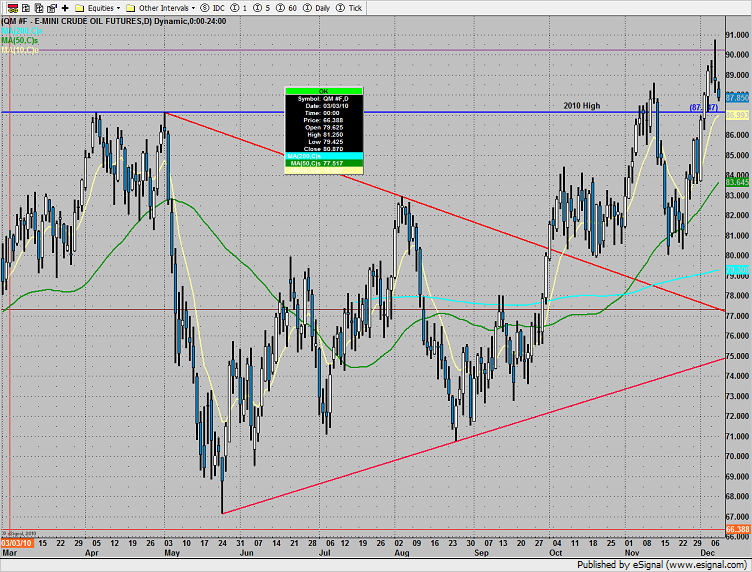
Task: Click the Symbol: QM #F,D row in data window
Action: coord(324,99)
